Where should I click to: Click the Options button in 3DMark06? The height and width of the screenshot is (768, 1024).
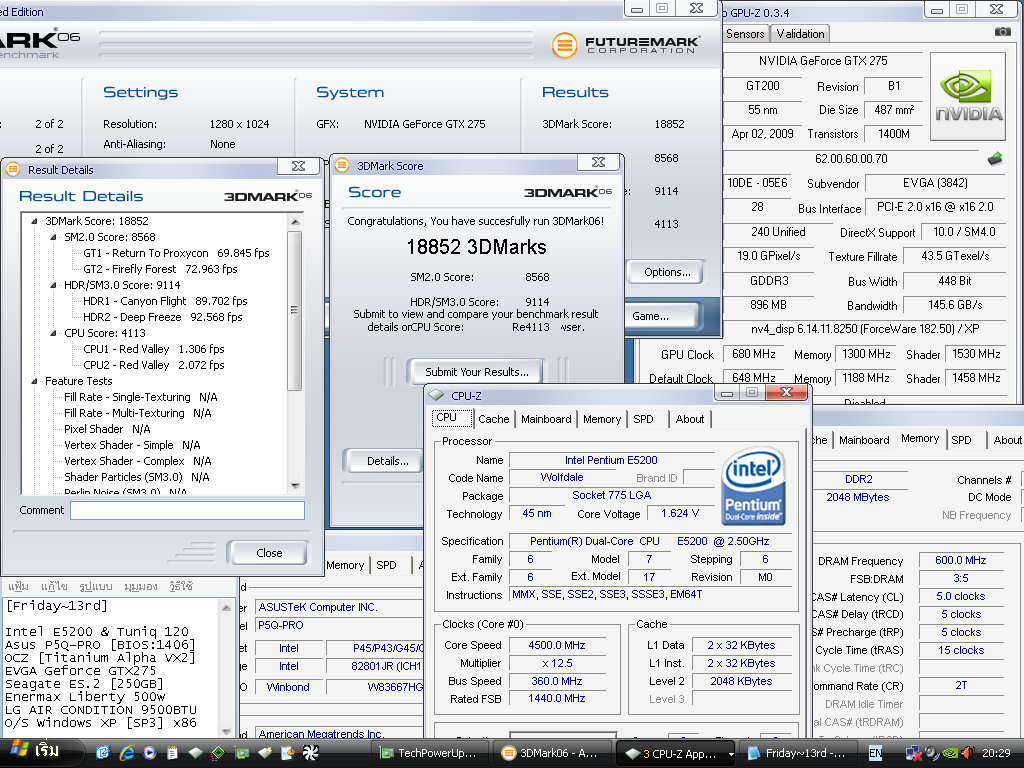click(667, 272)
